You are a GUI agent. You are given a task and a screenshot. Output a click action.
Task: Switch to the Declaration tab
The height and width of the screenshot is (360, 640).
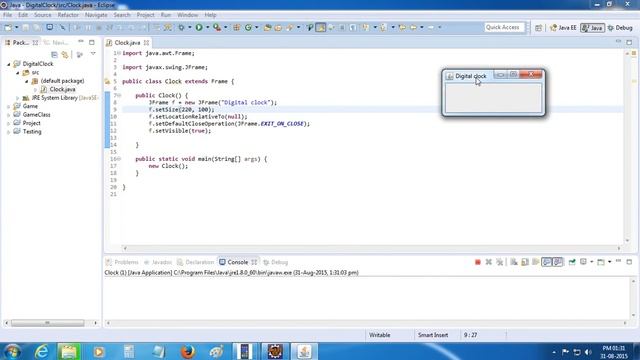pos(196,262)
